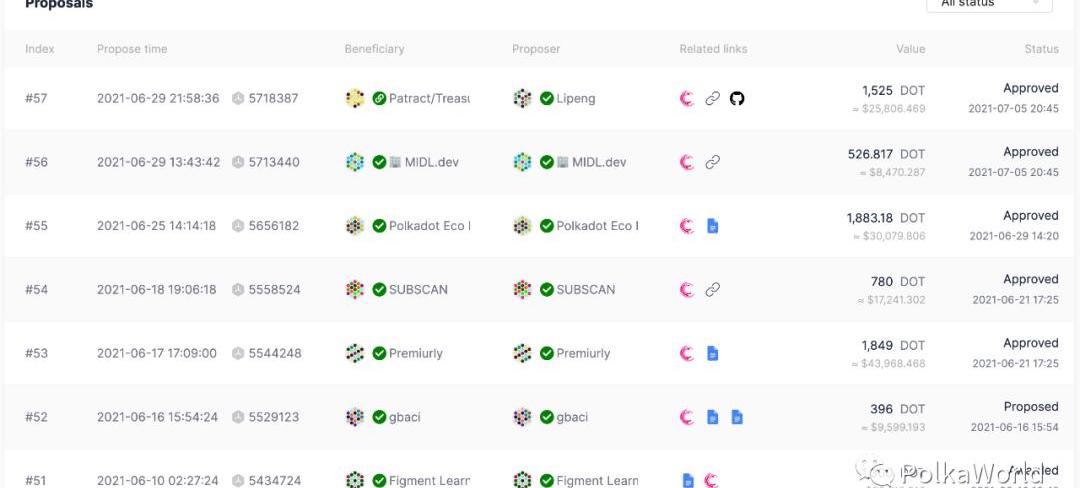
Task: Open second blue document icon for gbaci proposal
Action: pyautogui.click(x=737, y=417)
